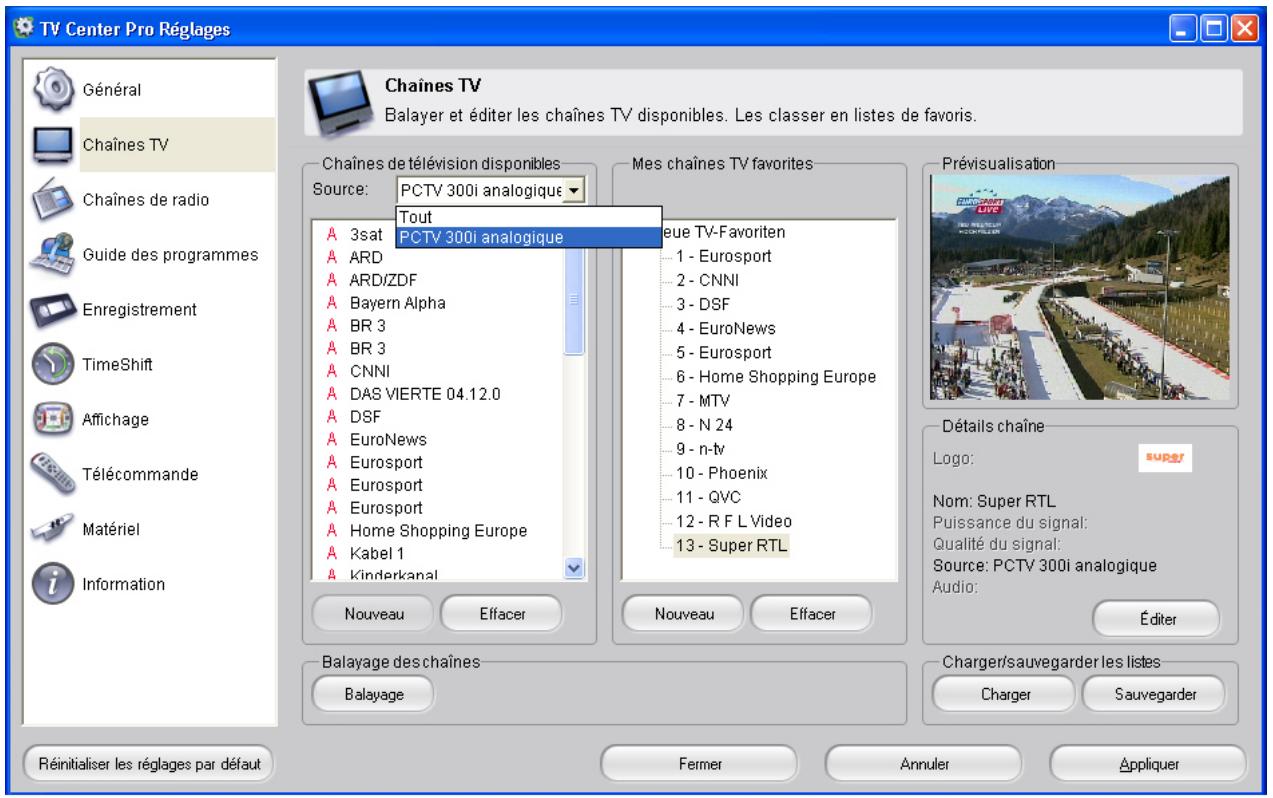Click the Matériel hardware icon
The height and width of the screenshot is (798, 1273).
[53, 529]
